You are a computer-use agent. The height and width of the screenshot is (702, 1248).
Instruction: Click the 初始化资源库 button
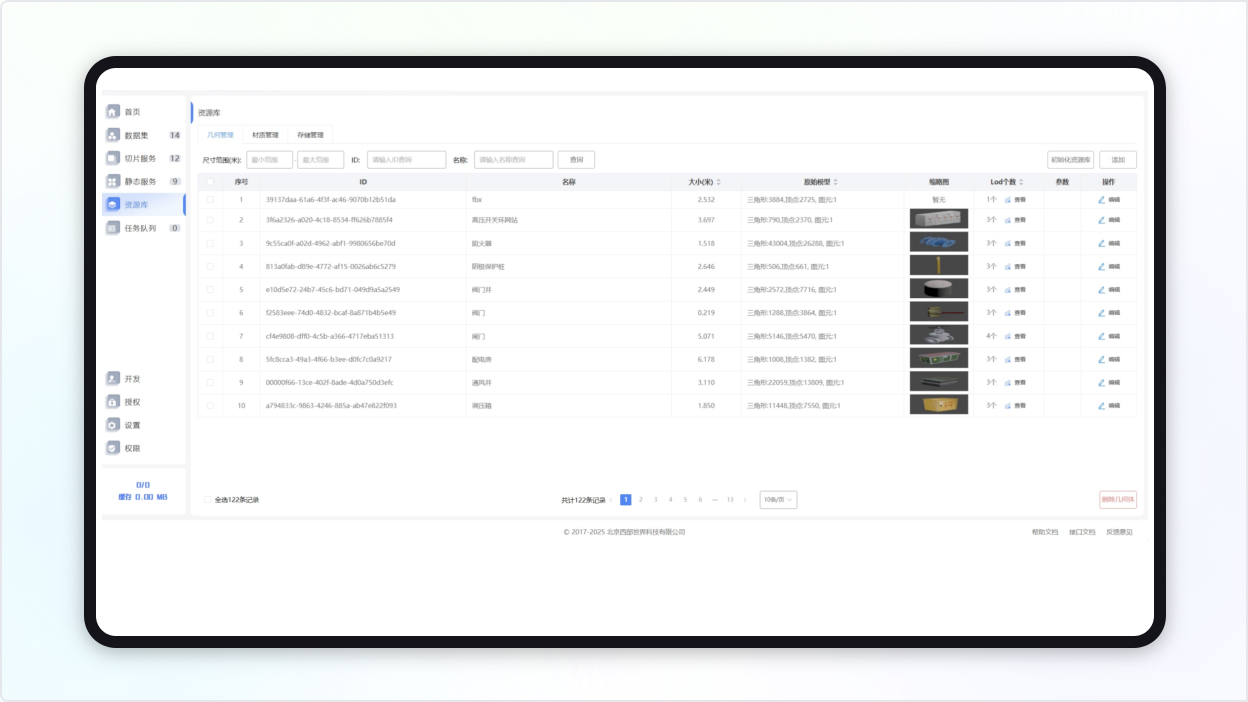point(1070,160)
